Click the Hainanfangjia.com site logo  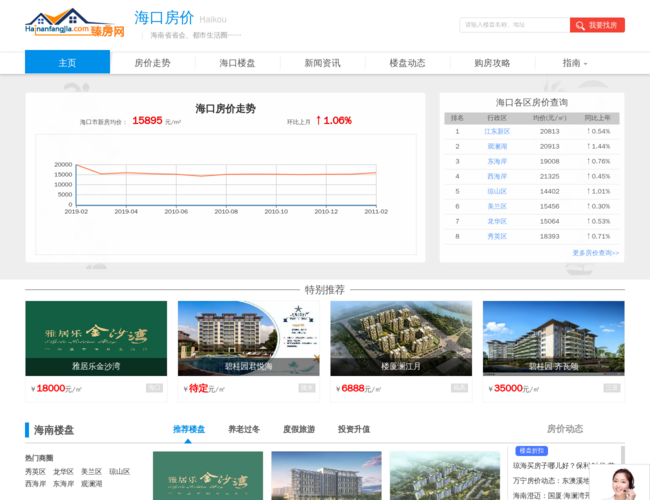pos(75,23)
